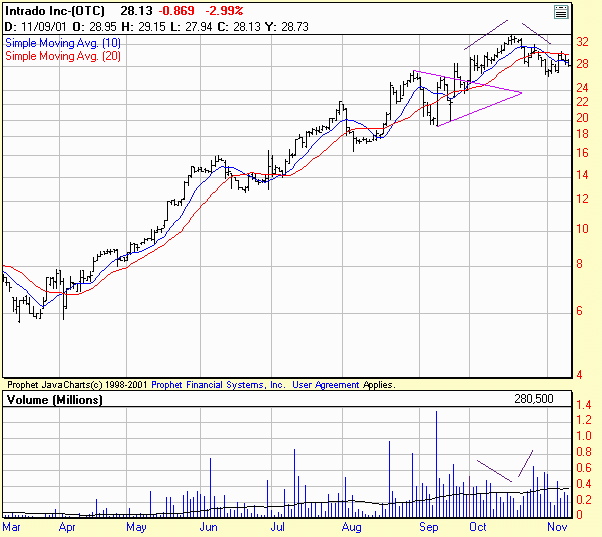
Task: Click the 16 price axis label
Action: pos(582,153)
